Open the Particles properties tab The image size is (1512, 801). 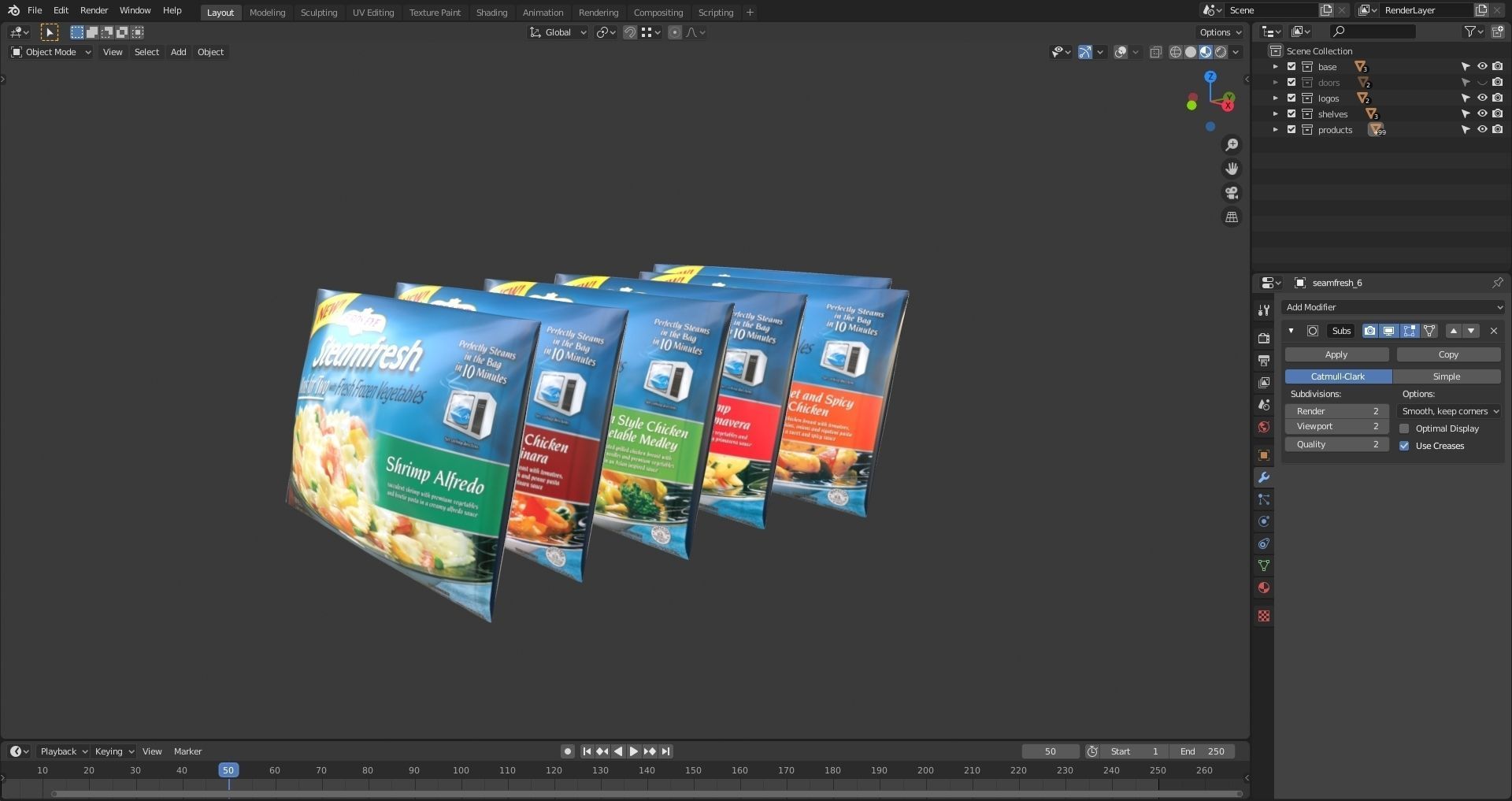[x=1264, y=499]
